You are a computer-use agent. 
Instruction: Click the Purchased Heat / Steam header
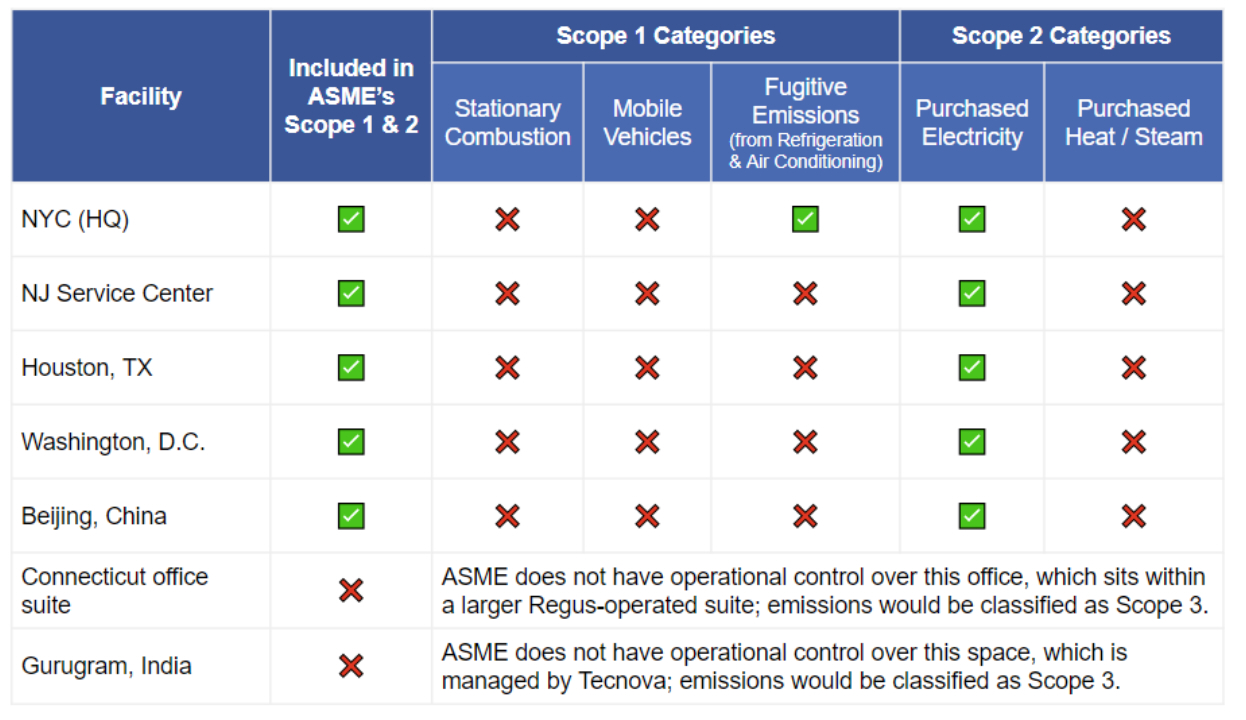[x=1134, y=122]
